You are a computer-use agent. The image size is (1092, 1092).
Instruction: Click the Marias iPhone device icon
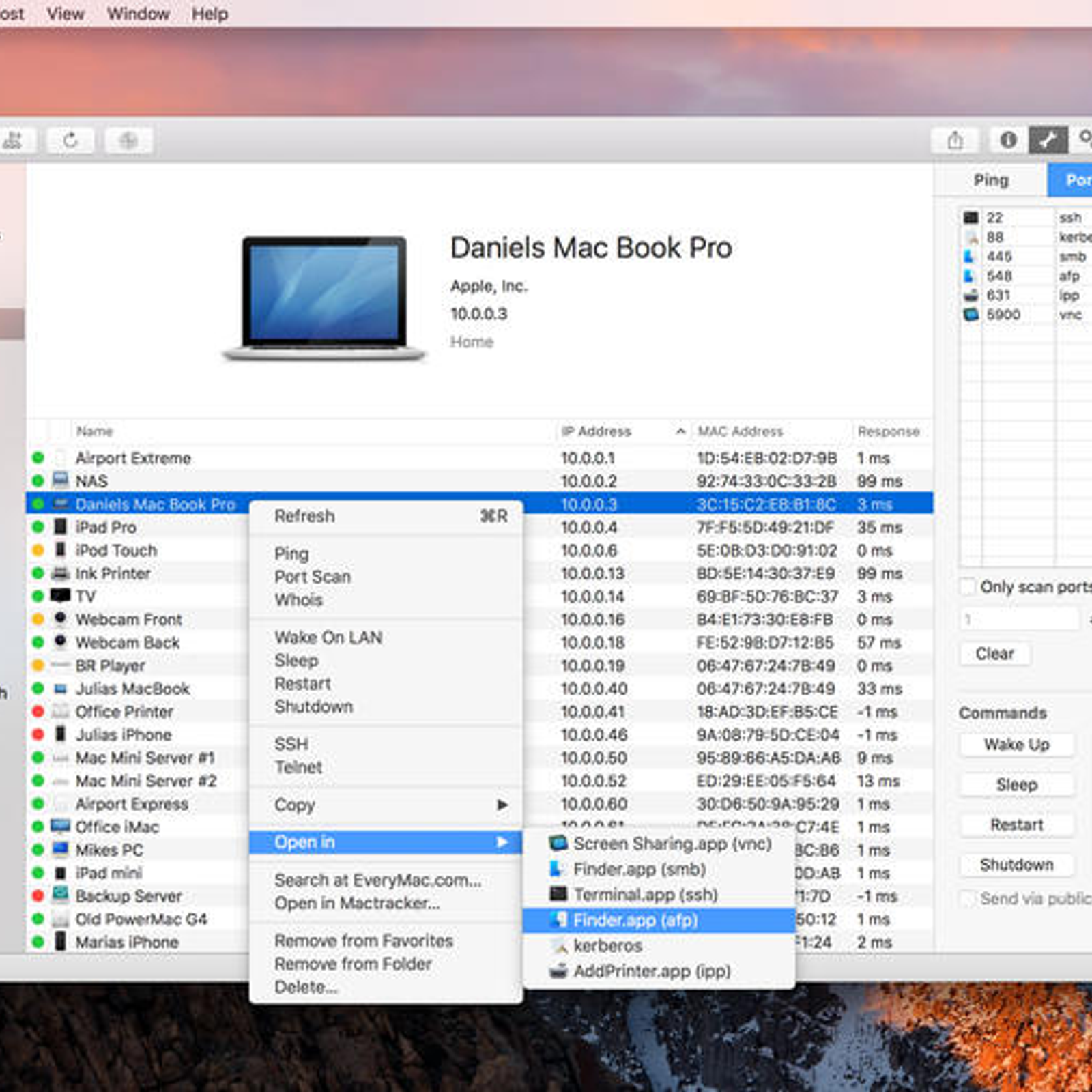pyautogui.click(x=61, y=941)
